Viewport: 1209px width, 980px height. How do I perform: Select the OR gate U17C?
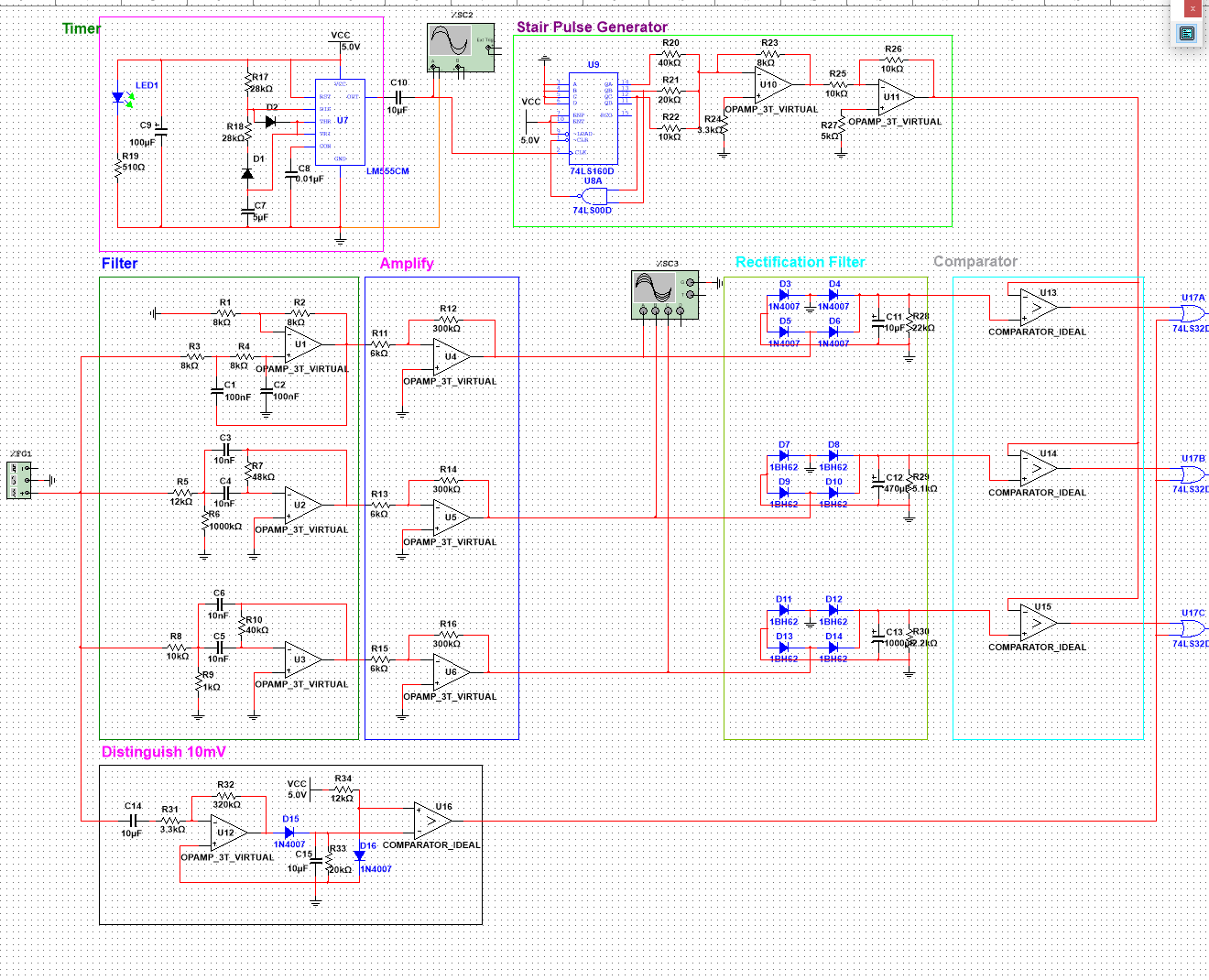pyautogui.click(x=1193, y=628)
